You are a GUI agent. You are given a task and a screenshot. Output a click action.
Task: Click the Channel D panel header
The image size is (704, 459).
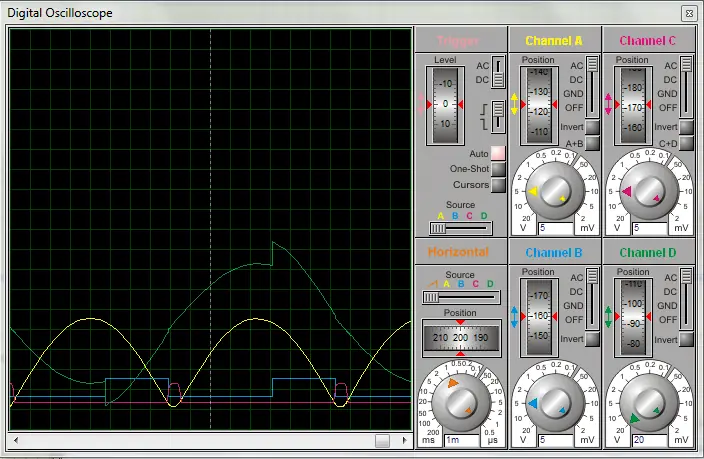(648, 253)
